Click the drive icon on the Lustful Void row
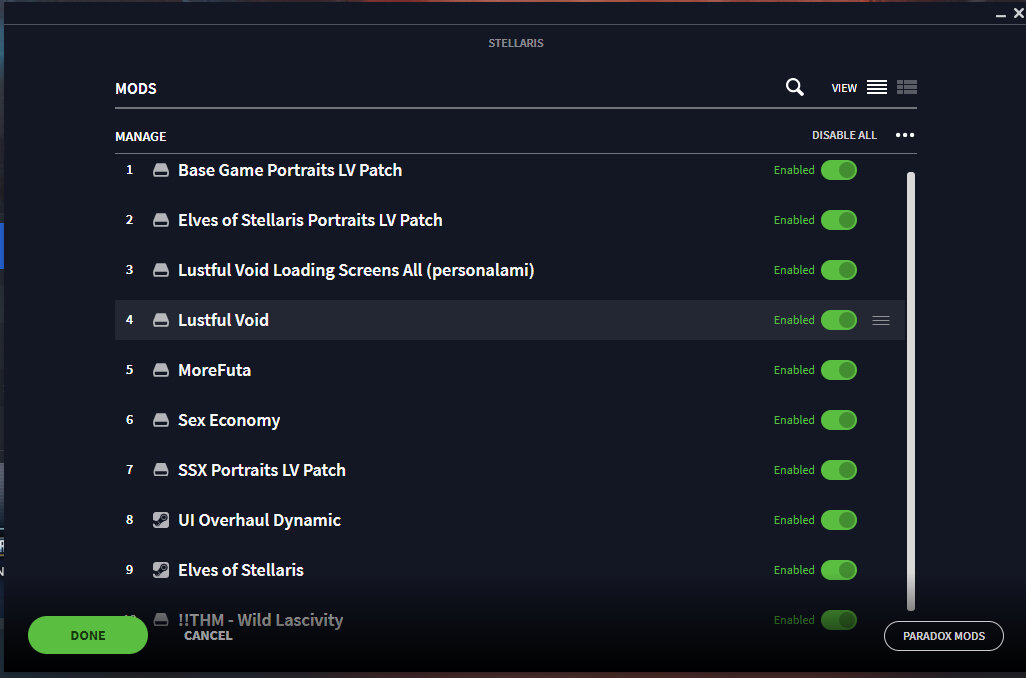The height and width of the screenshot is (678, 1026). point(161,320)
